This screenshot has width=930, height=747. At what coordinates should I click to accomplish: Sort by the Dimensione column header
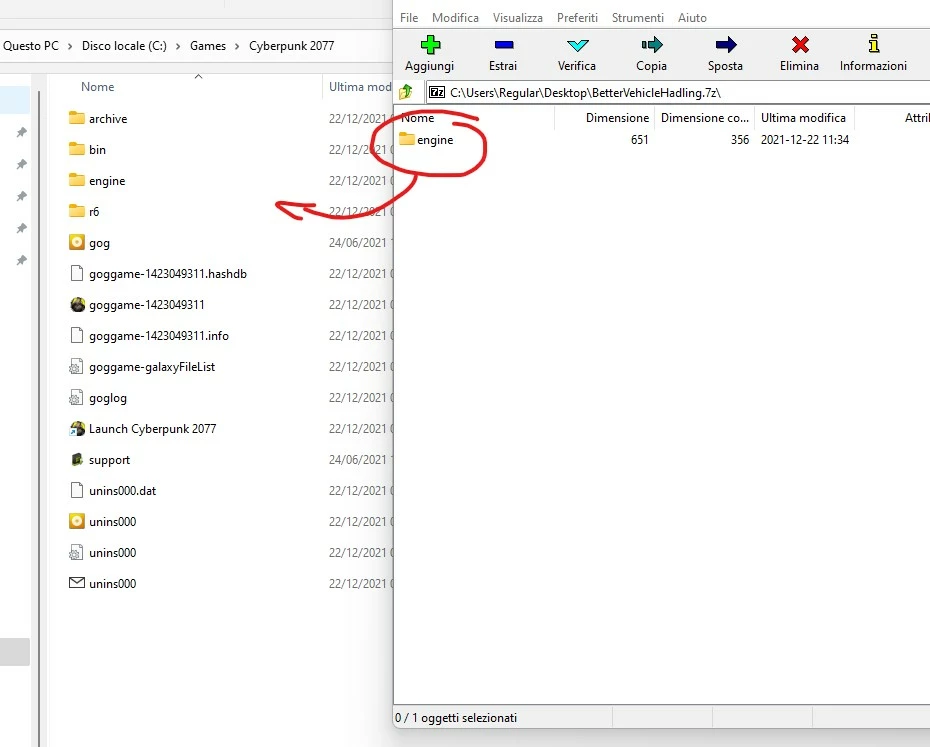click(x=617, y=118)
